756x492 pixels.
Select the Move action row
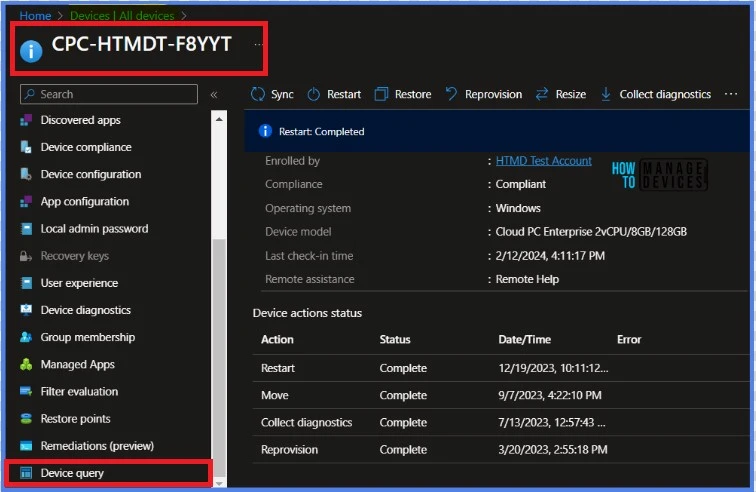(500, 396)
